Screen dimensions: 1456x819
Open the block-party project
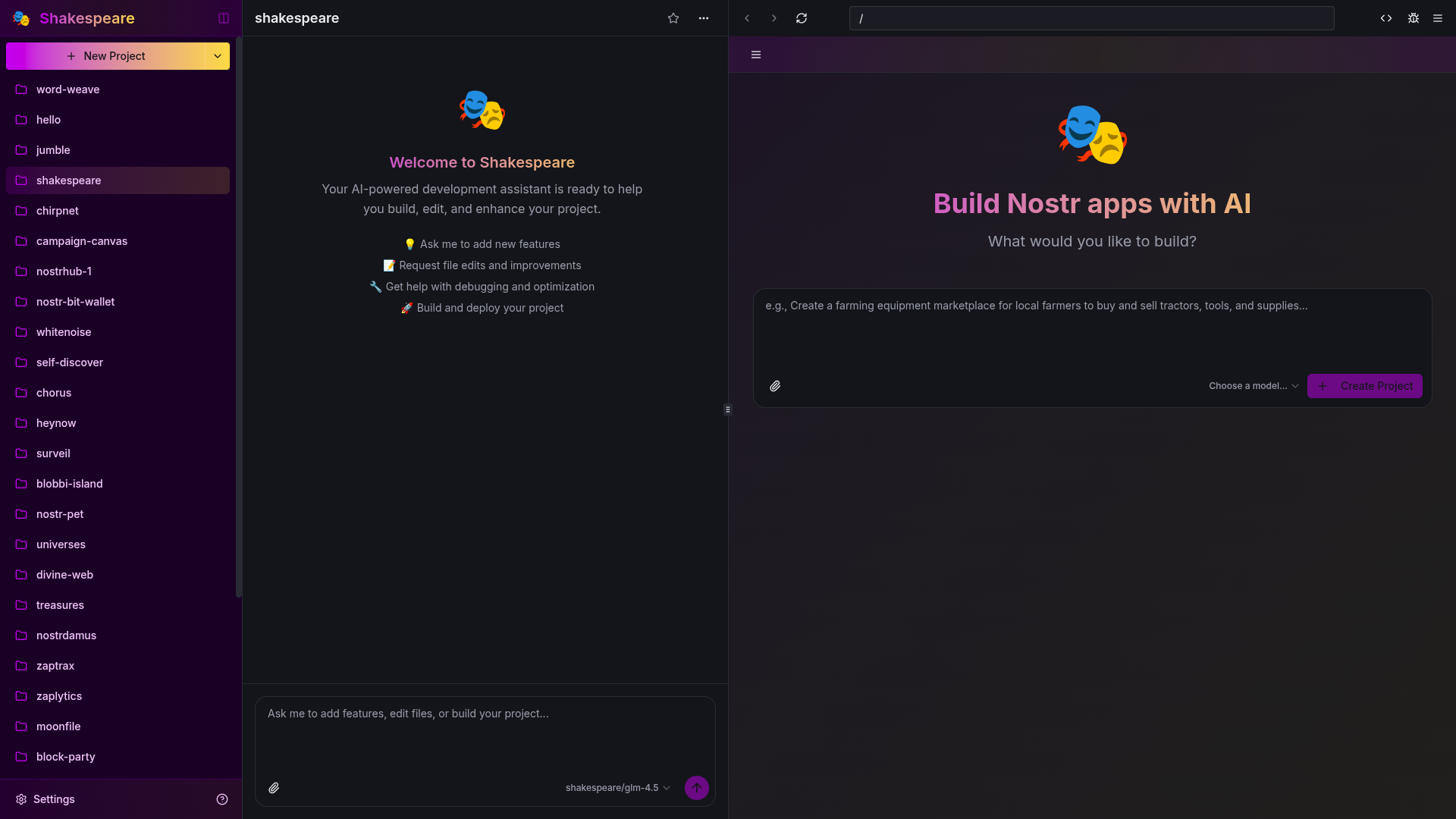118,757
